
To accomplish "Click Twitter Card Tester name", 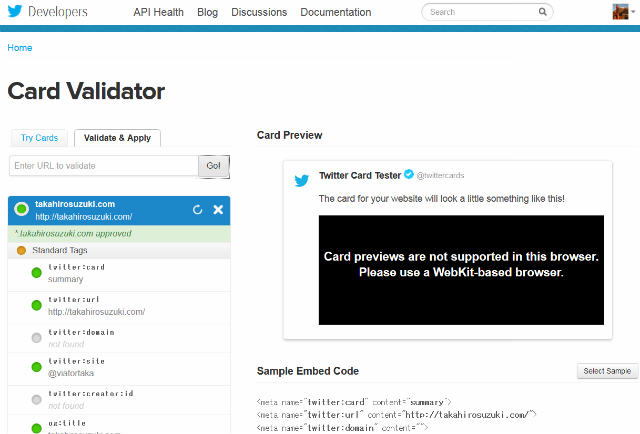I will point(360,176).
